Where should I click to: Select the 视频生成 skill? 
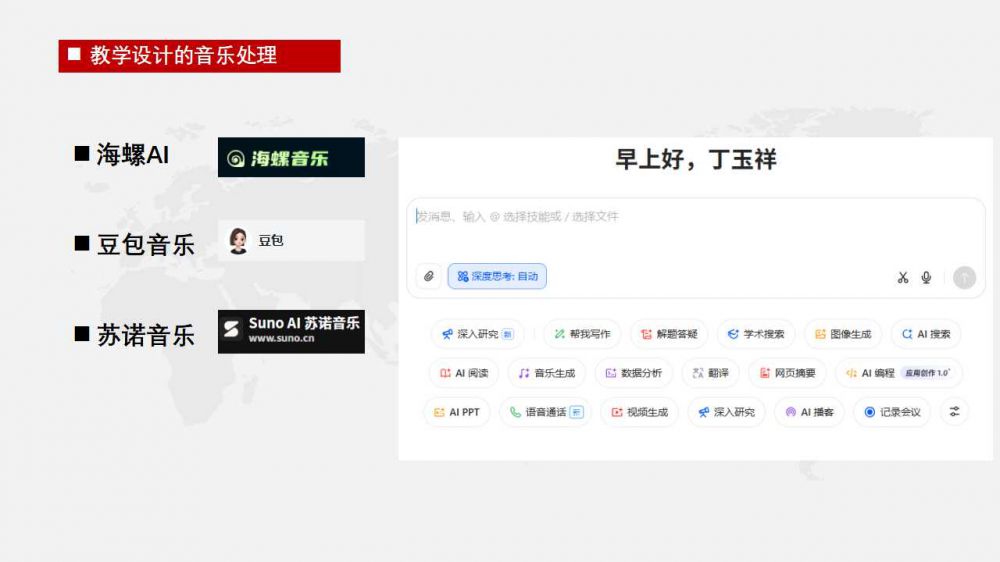coord(639,412)
